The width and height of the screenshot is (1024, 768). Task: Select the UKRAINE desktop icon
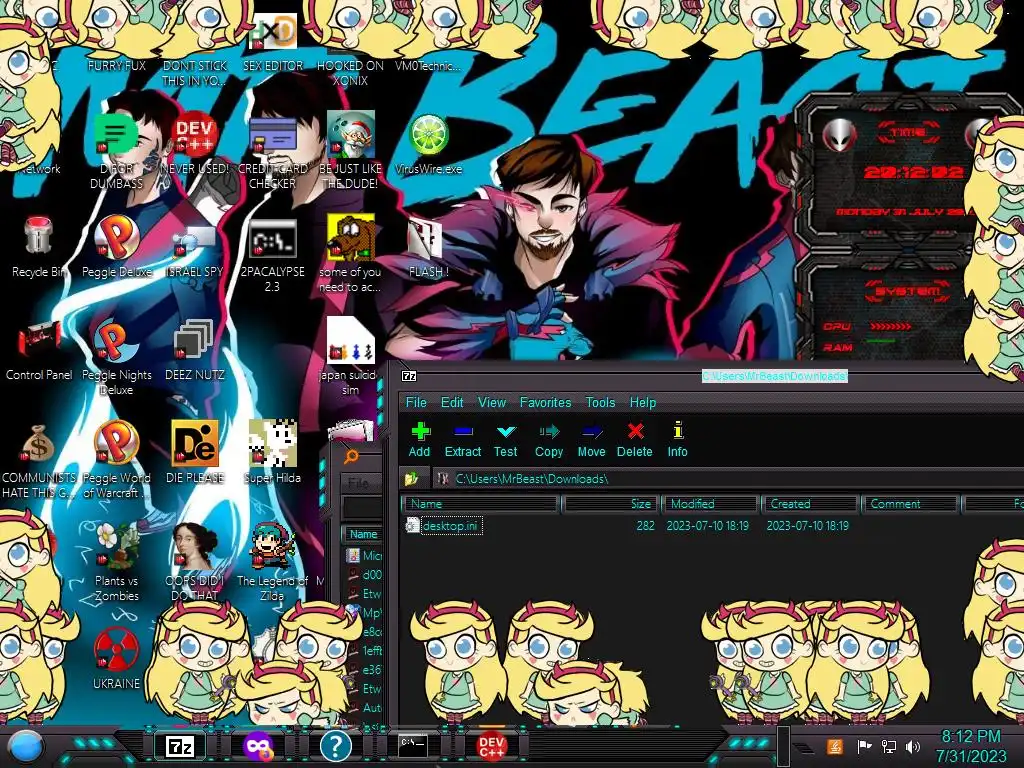click(x=116, y=658)
